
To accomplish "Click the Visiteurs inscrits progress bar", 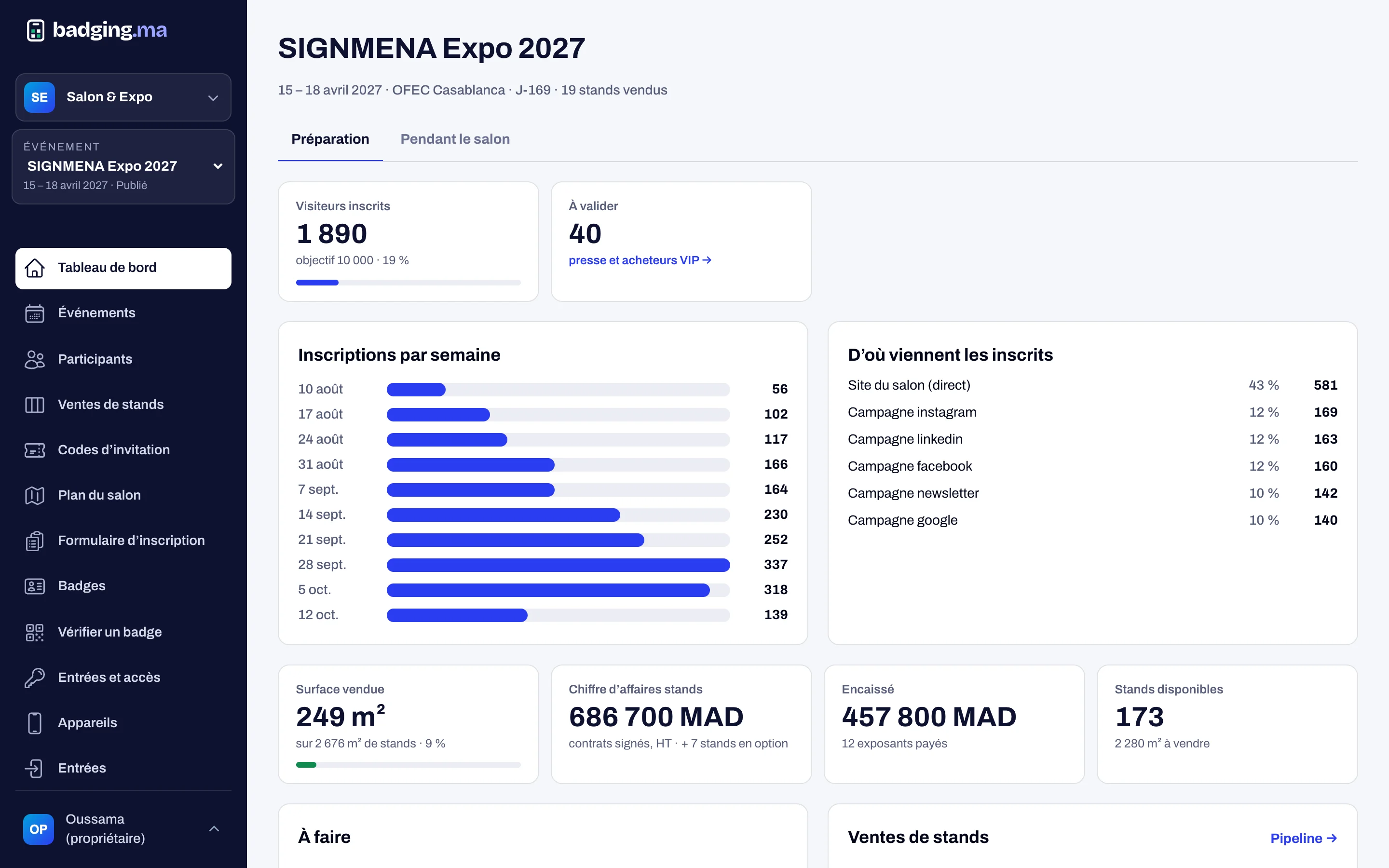I will click(408, 283).
